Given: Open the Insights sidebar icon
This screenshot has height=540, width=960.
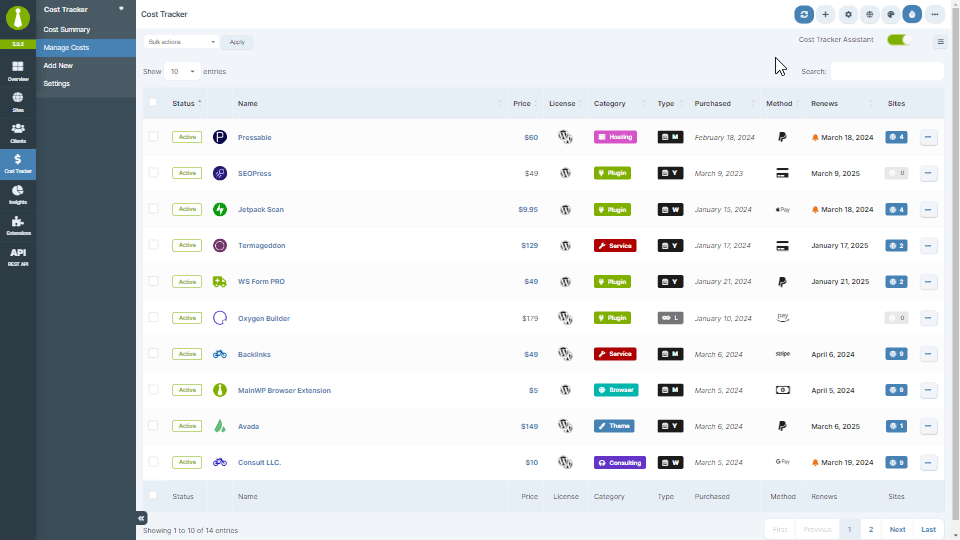Looking at the screenshot, I should click(18, 195).
